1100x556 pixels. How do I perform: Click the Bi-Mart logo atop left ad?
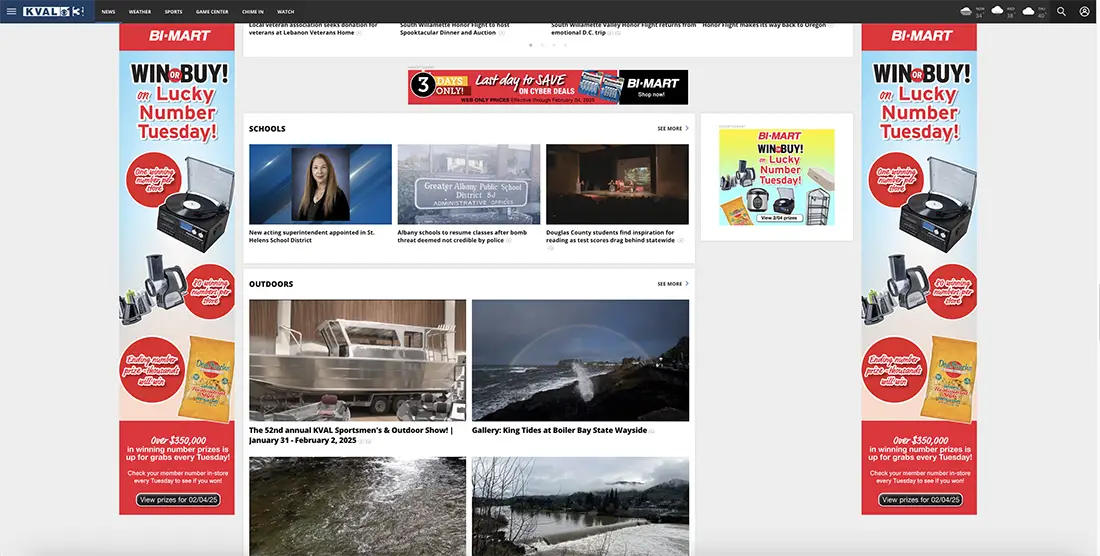click(179, 36)
